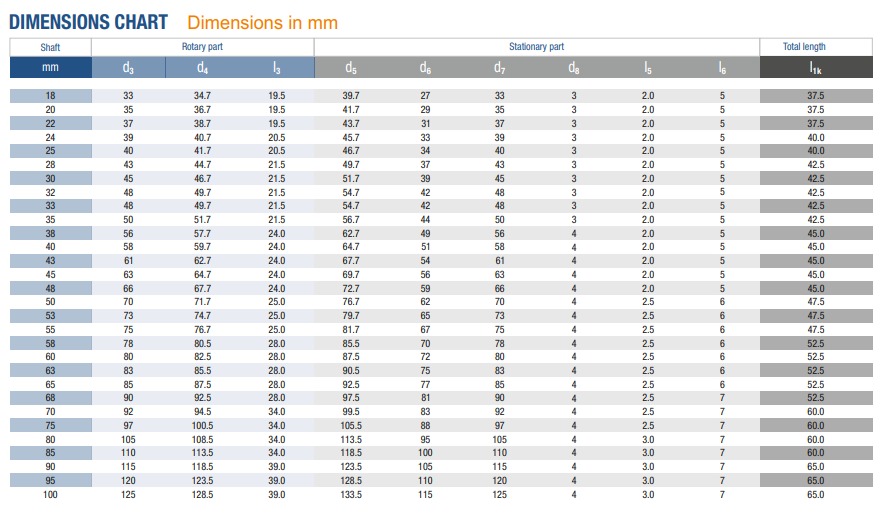892x514 pixels.
Task: Click d3 value 110 in shaft 85 row
Action: click(x=128, y=453)
